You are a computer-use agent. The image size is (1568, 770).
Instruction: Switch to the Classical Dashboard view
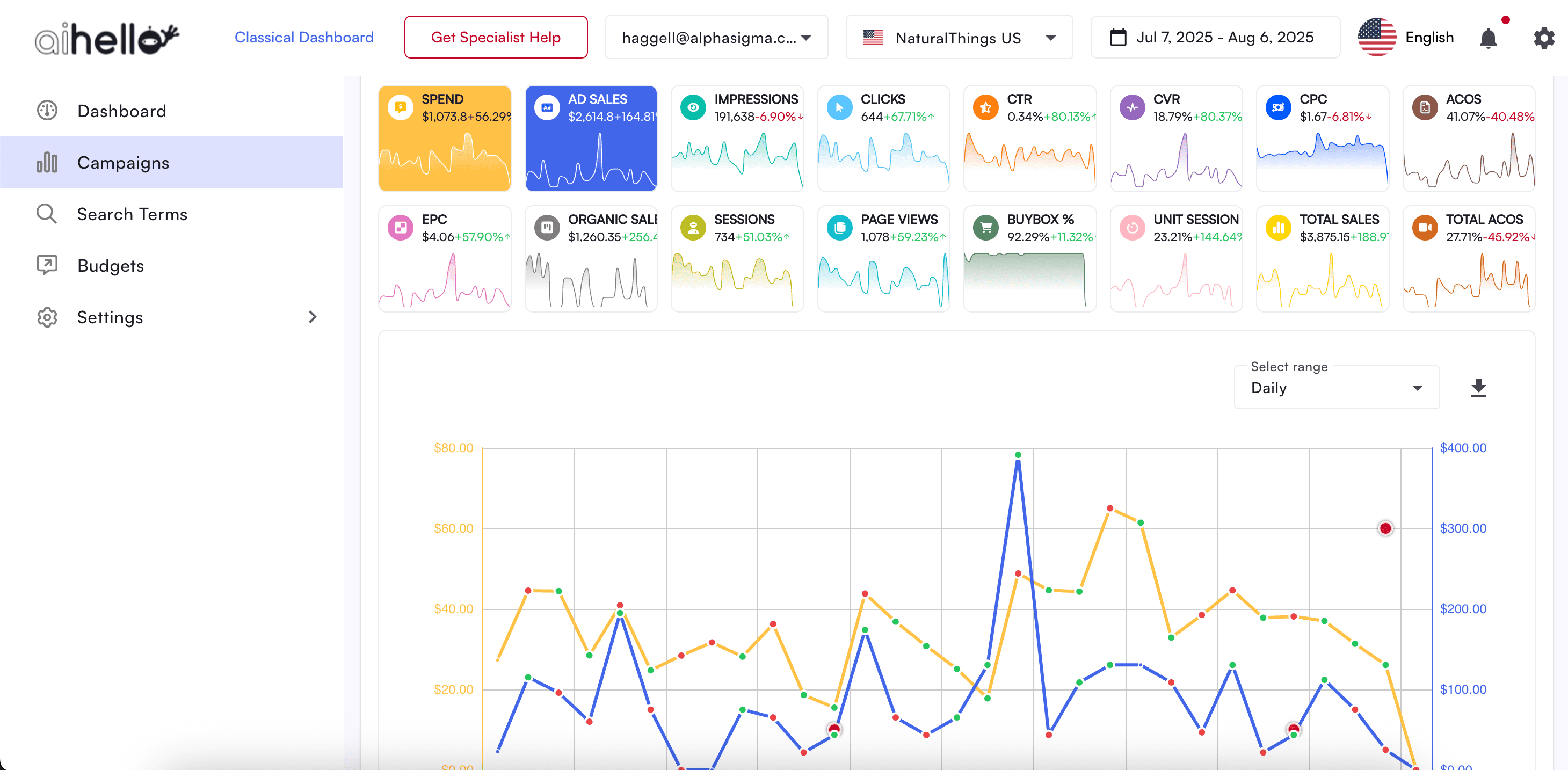point(304,37)
